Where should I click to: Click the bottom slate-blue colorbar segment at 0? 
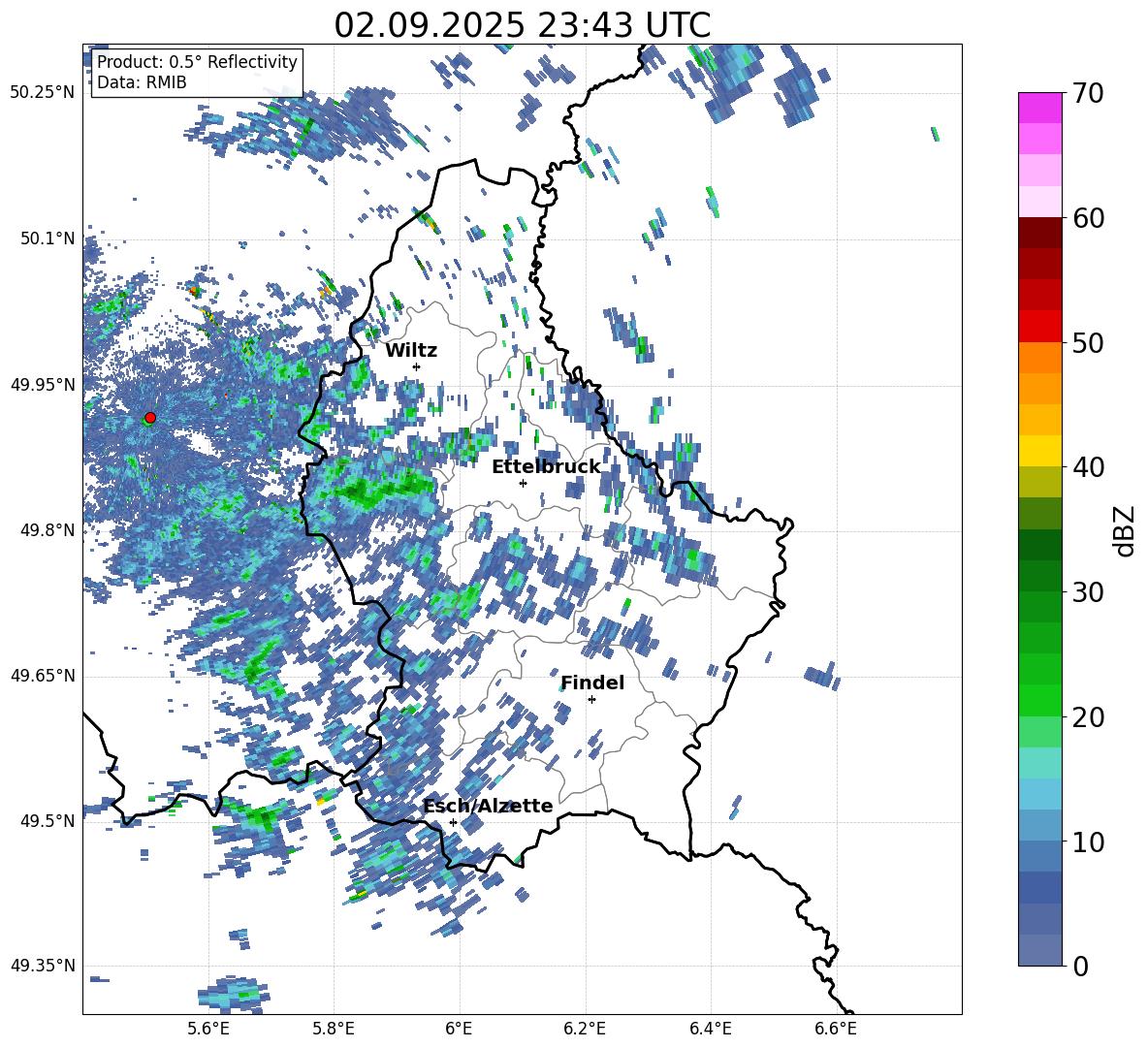pos(1039,950)
